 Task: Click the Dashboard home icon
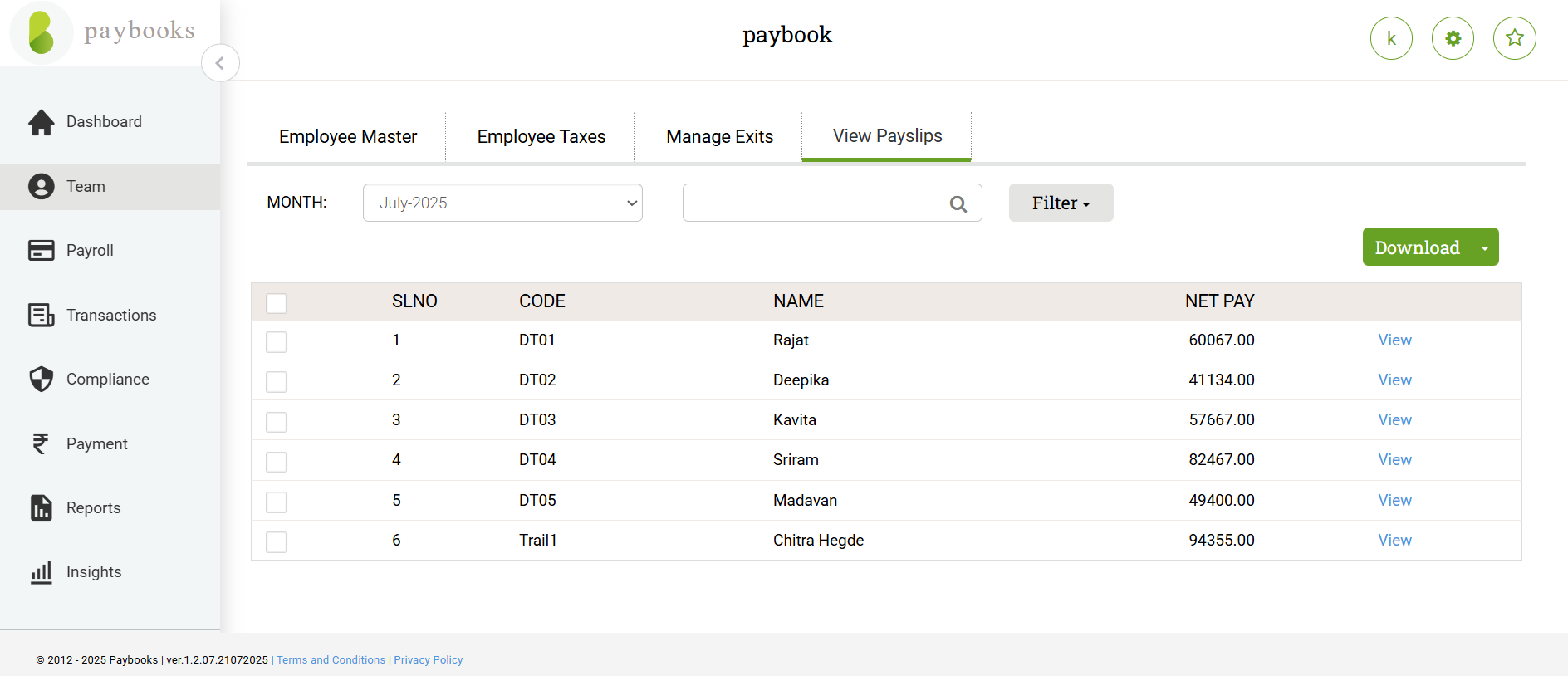(x=41, y=122)
